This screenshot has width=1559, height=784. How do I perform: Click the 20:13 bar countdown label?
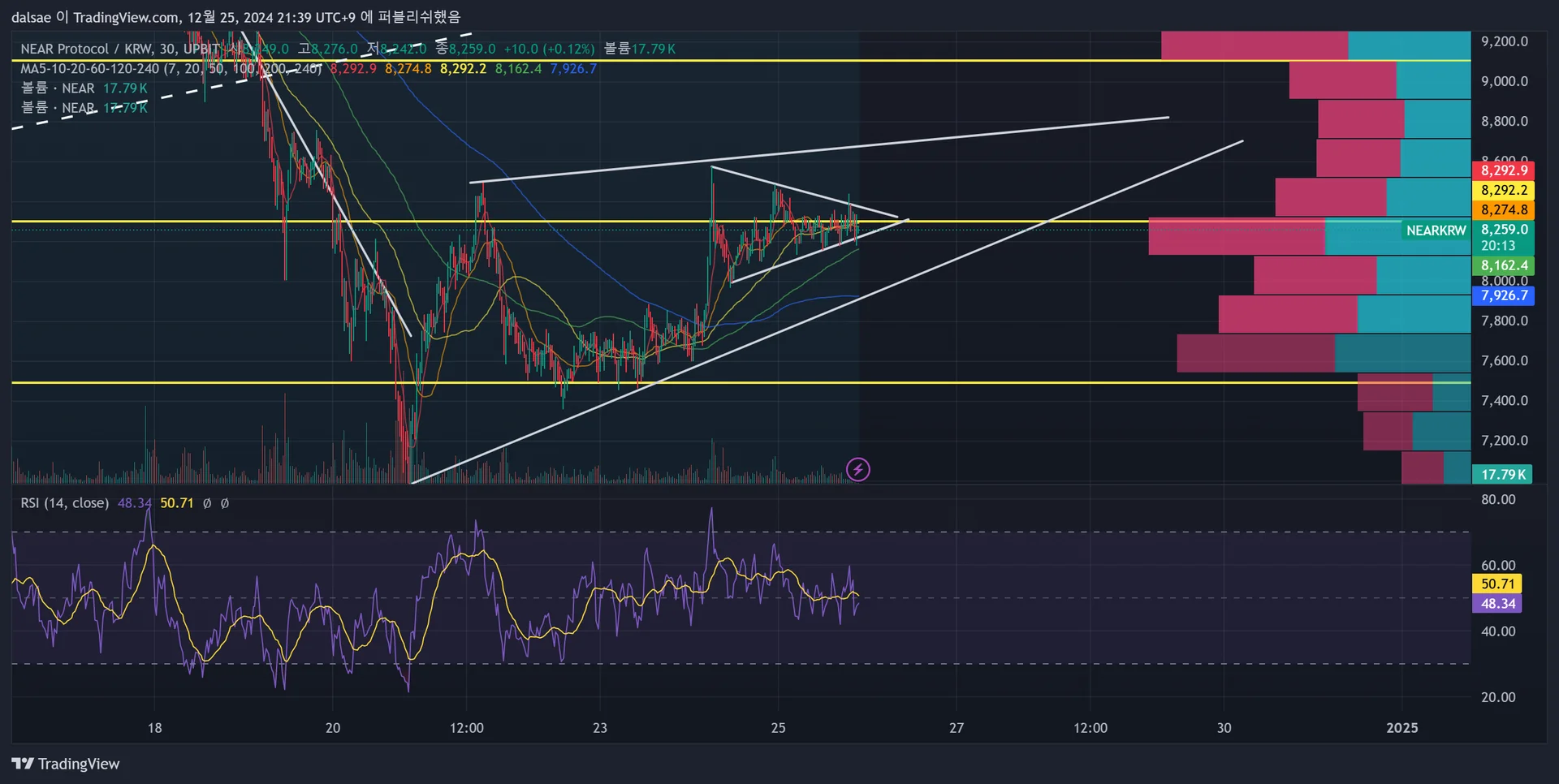tap(1498, 246)
